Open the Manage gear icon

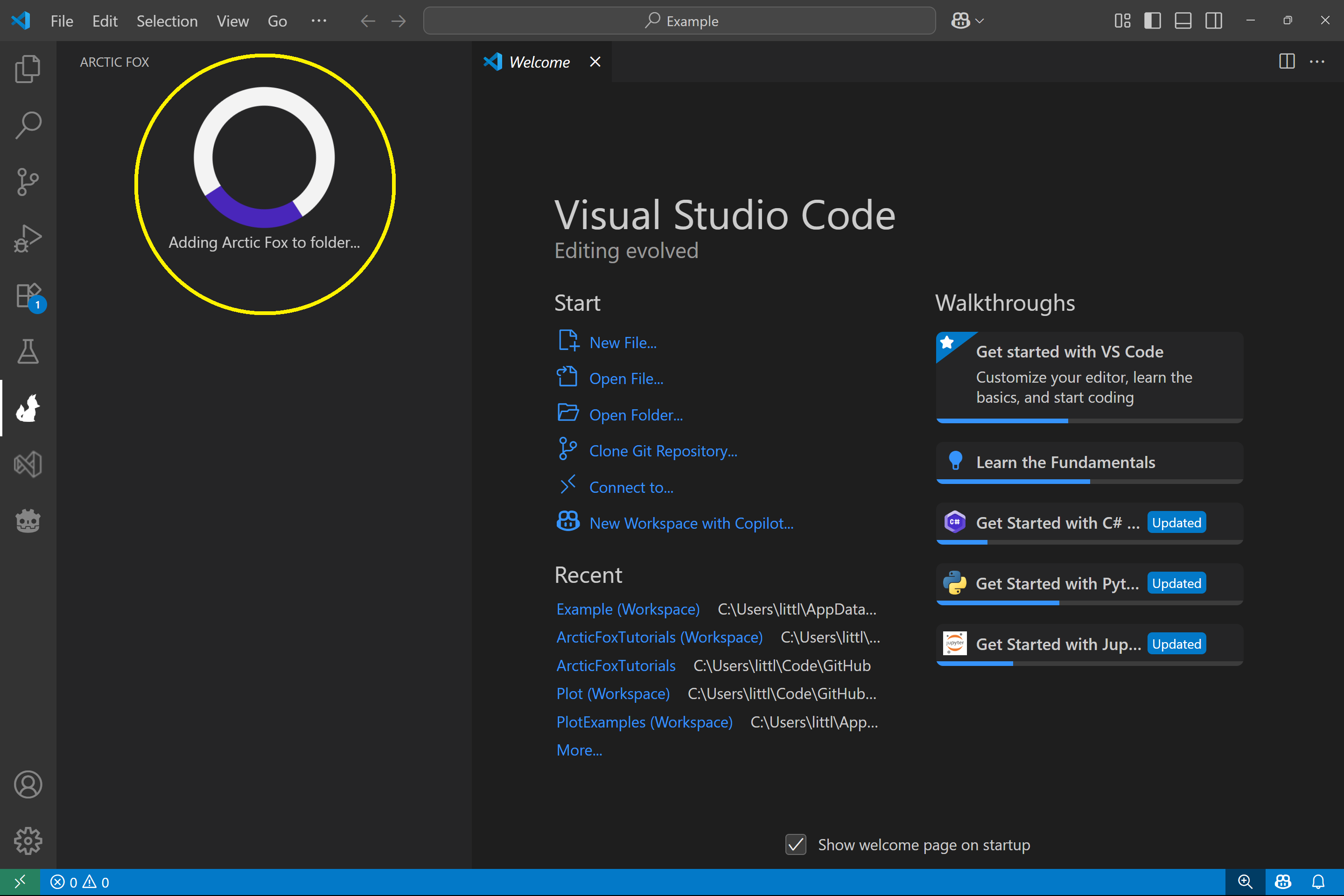pyautogui.click(x=28, y=841)
